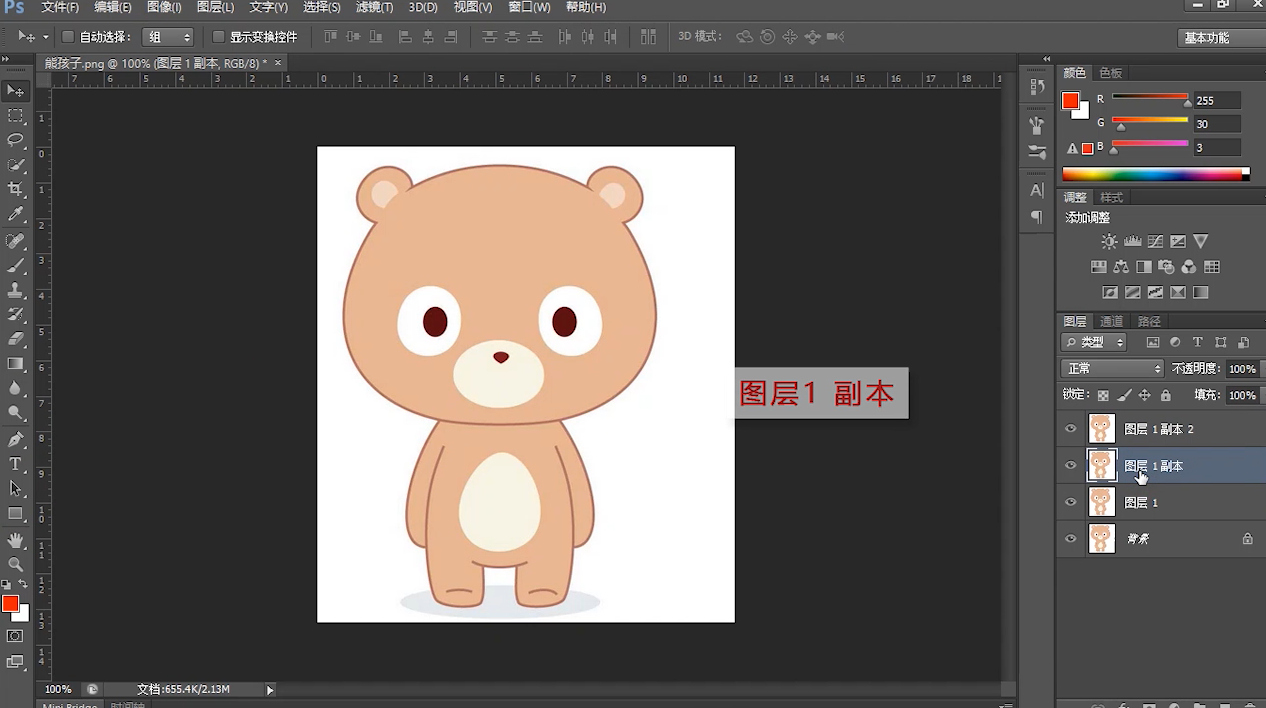
Task: Switch to the 色板 tab
Action: [1111, 73]
